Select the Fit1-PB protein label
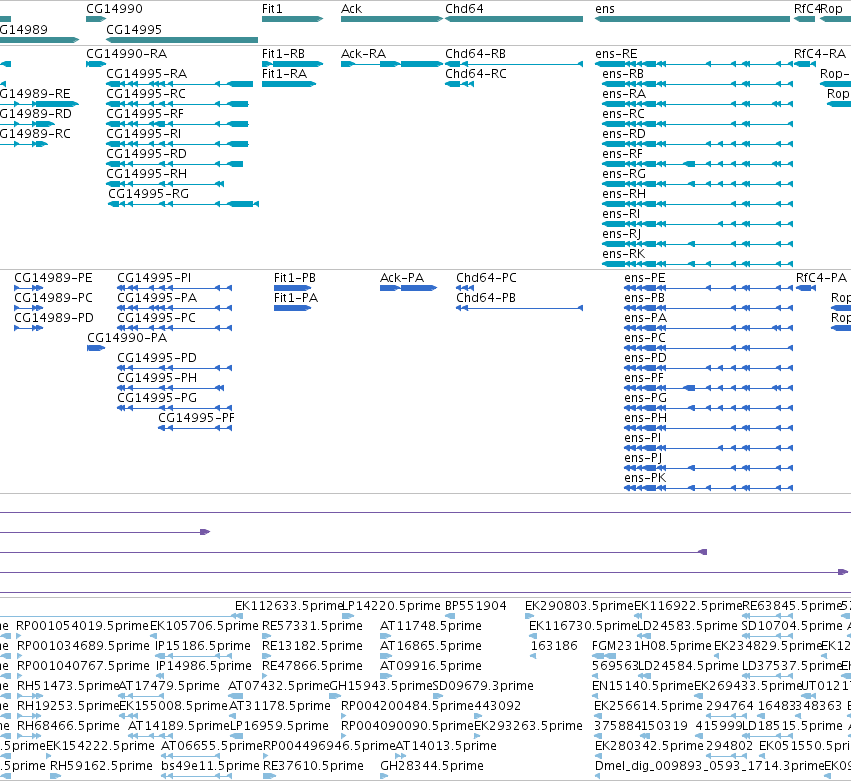This screenshot has height=781, width=851. pyautogui.click(x=295, y=278)
